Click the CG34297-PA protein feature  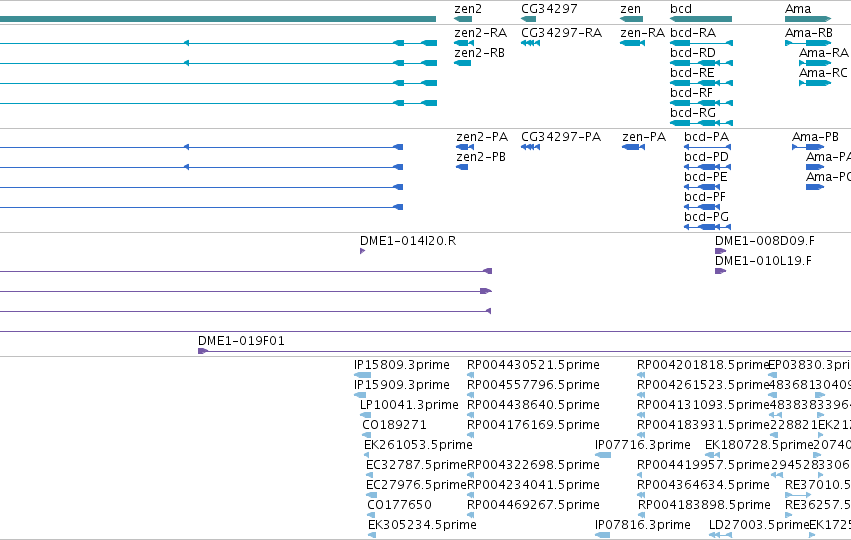[x=530, y=147]
